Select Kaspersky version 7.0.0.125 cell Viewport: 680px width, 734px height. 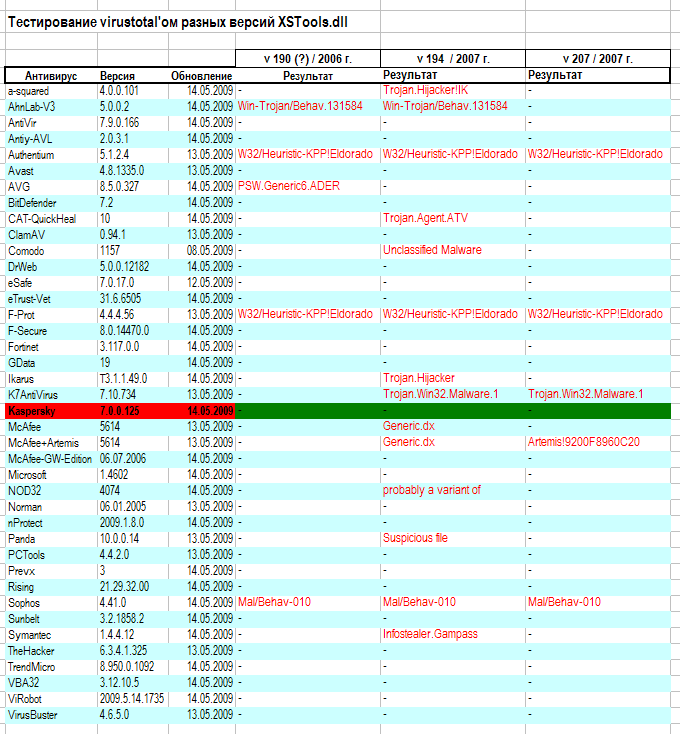[x=133, y=411]
